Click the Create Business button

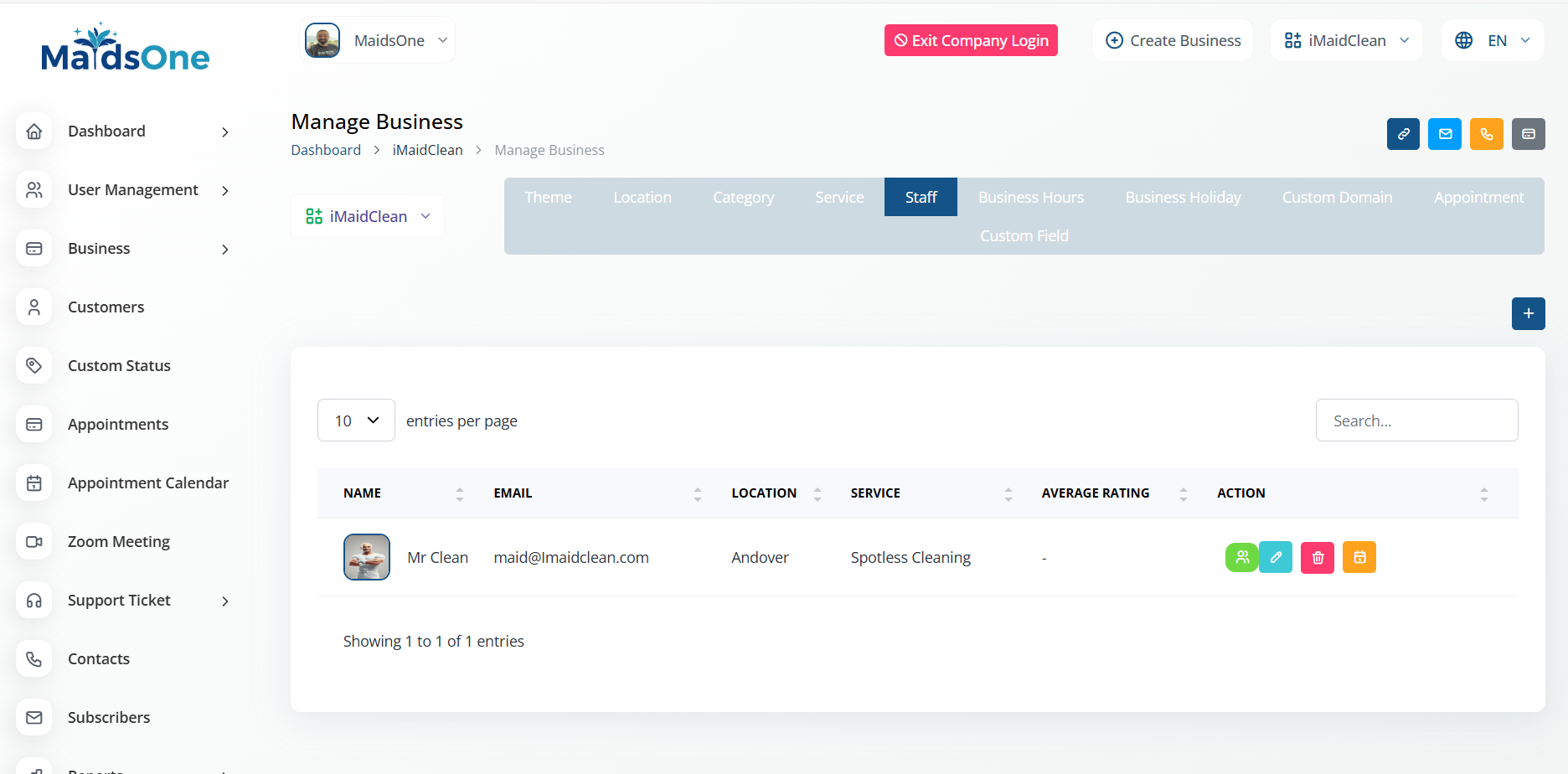click(1173, 40)
